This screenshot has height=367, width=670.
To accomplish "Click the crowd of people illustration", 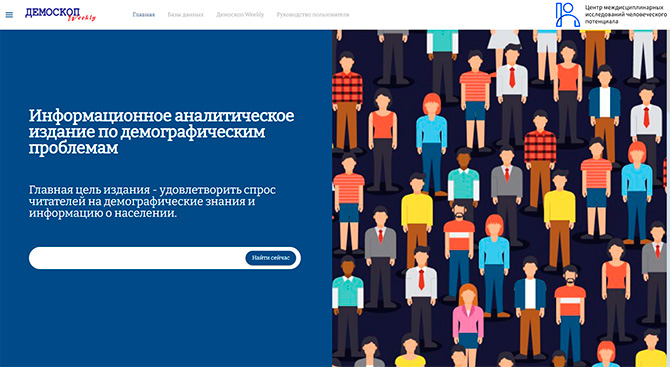I will pos(499,198).
